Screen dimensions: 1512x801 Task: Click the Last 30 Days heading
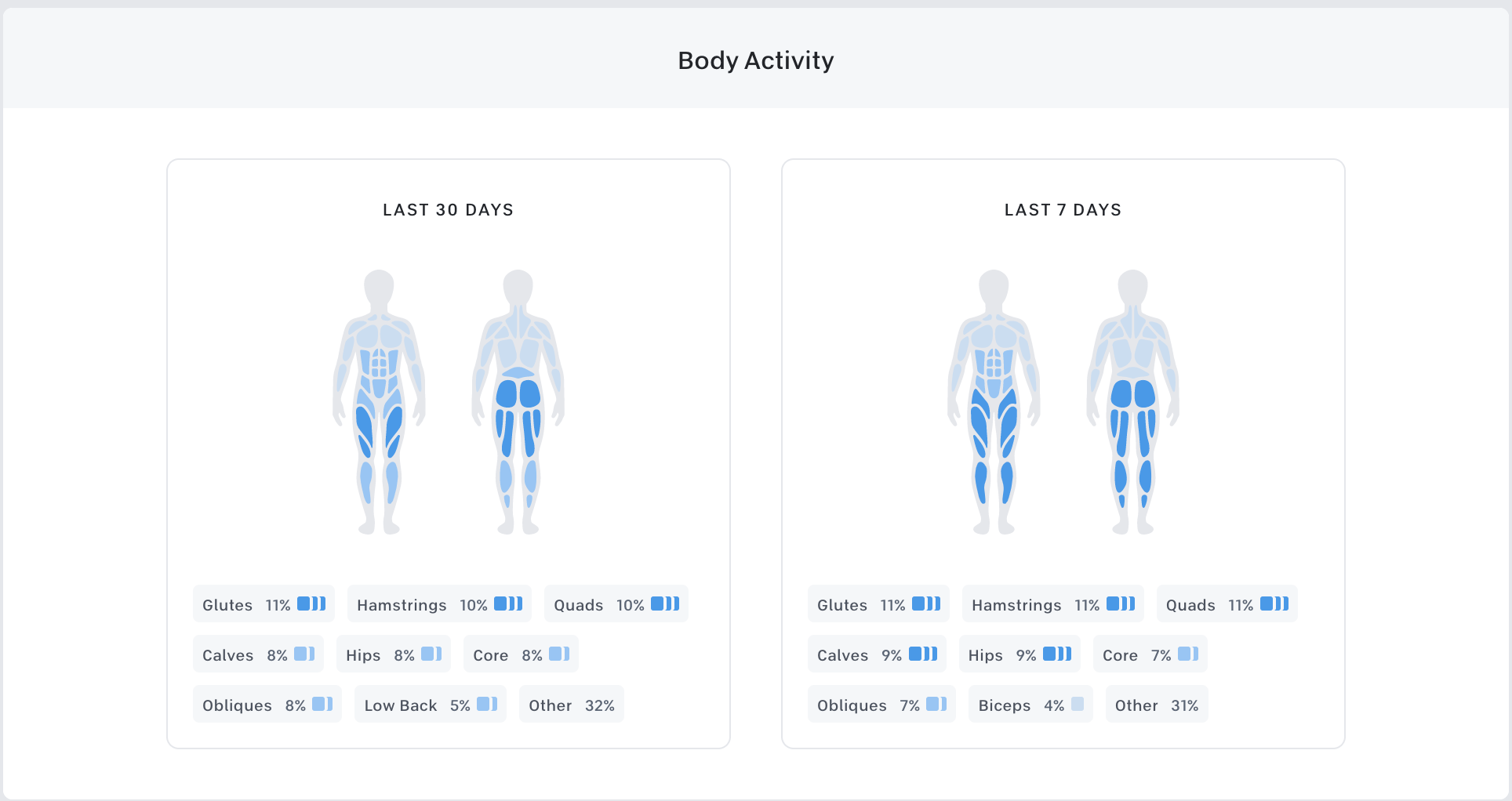[448, 210]
